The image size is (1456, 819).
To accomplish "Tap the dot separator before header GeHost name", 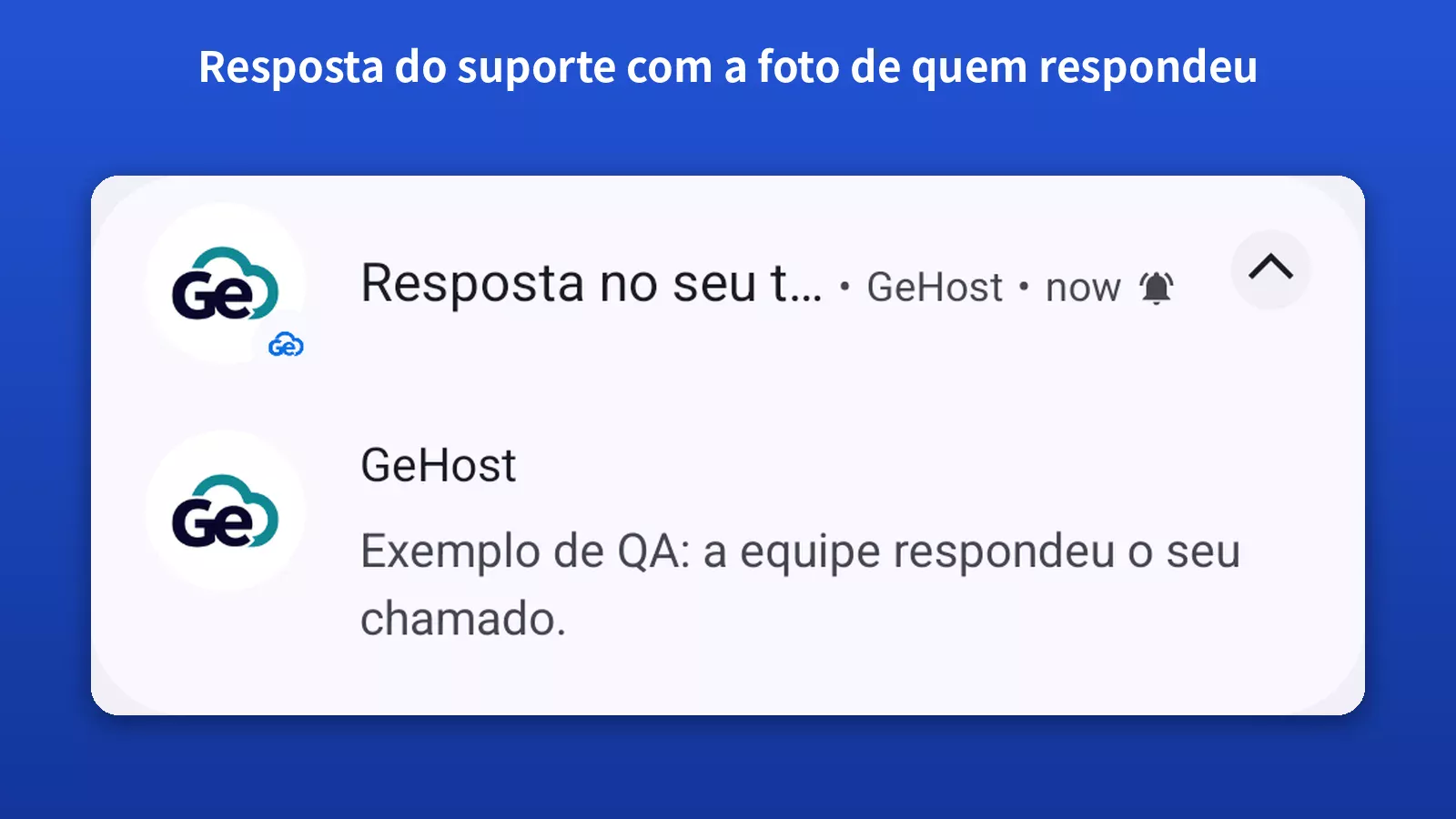I will 844,288.
